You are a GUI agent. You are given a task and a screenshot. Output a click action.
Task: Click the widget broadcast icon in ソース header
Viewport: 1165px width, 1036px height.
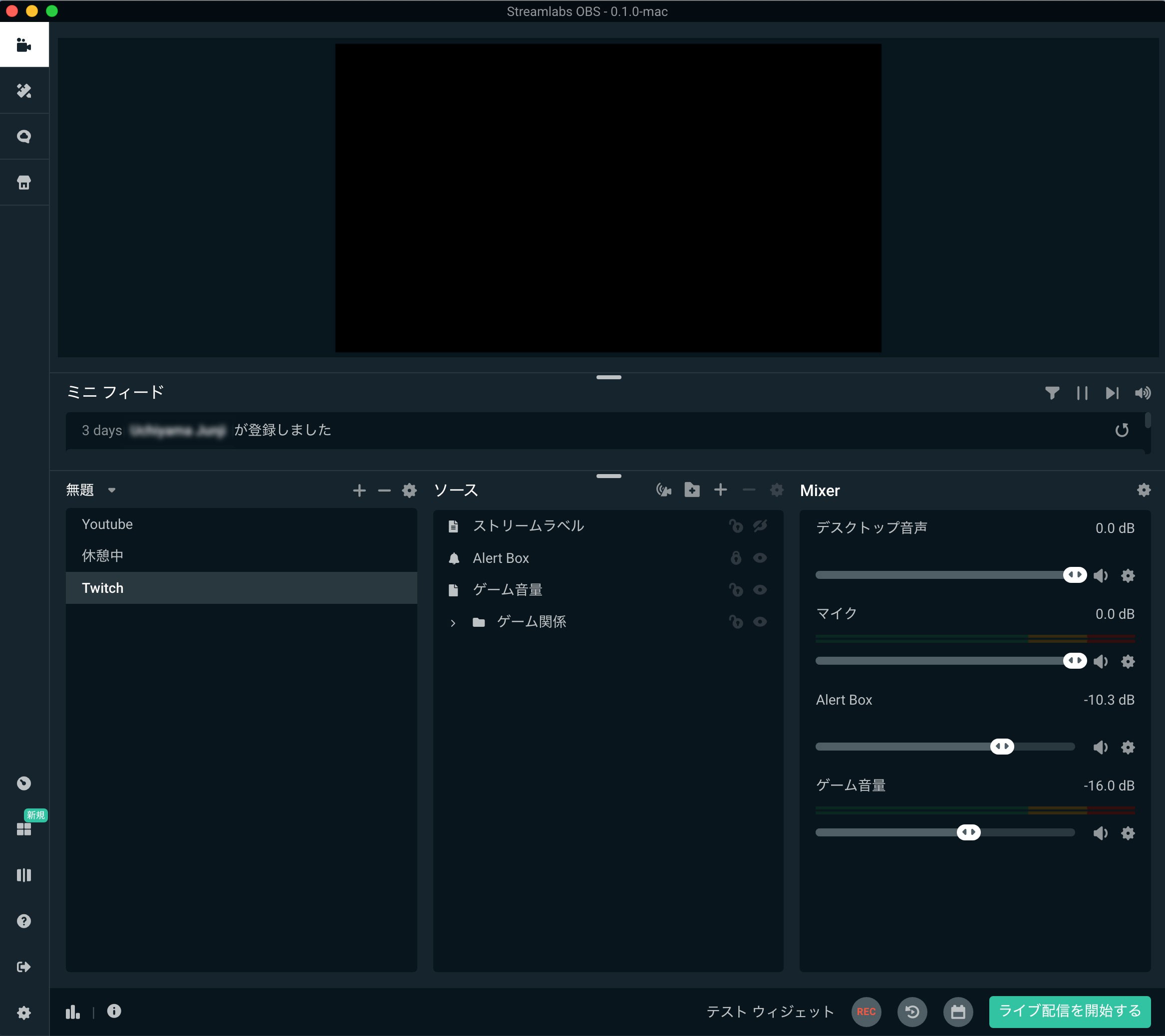[663, 490]
